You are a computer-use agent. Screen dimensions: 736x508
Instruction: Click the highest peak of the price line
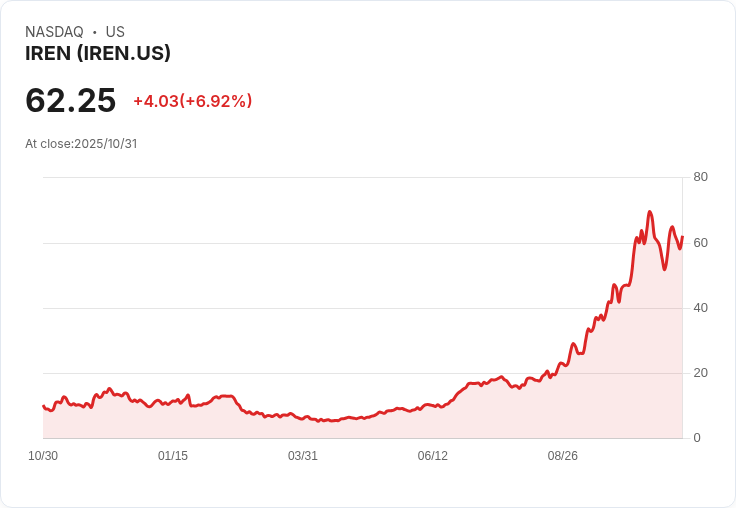(x=650, y=212)
